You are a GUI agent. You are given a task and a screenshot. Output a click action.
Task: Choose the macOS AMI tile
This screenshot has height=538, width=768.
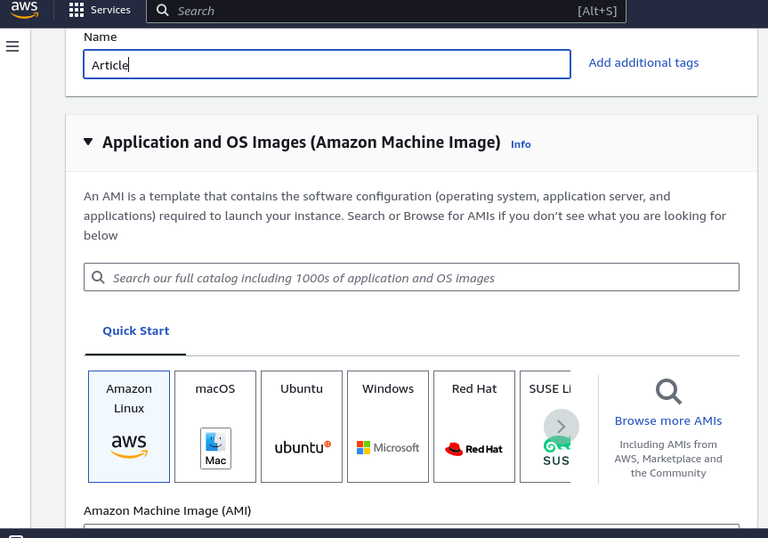pyautogui.click(x=215, y=426)
